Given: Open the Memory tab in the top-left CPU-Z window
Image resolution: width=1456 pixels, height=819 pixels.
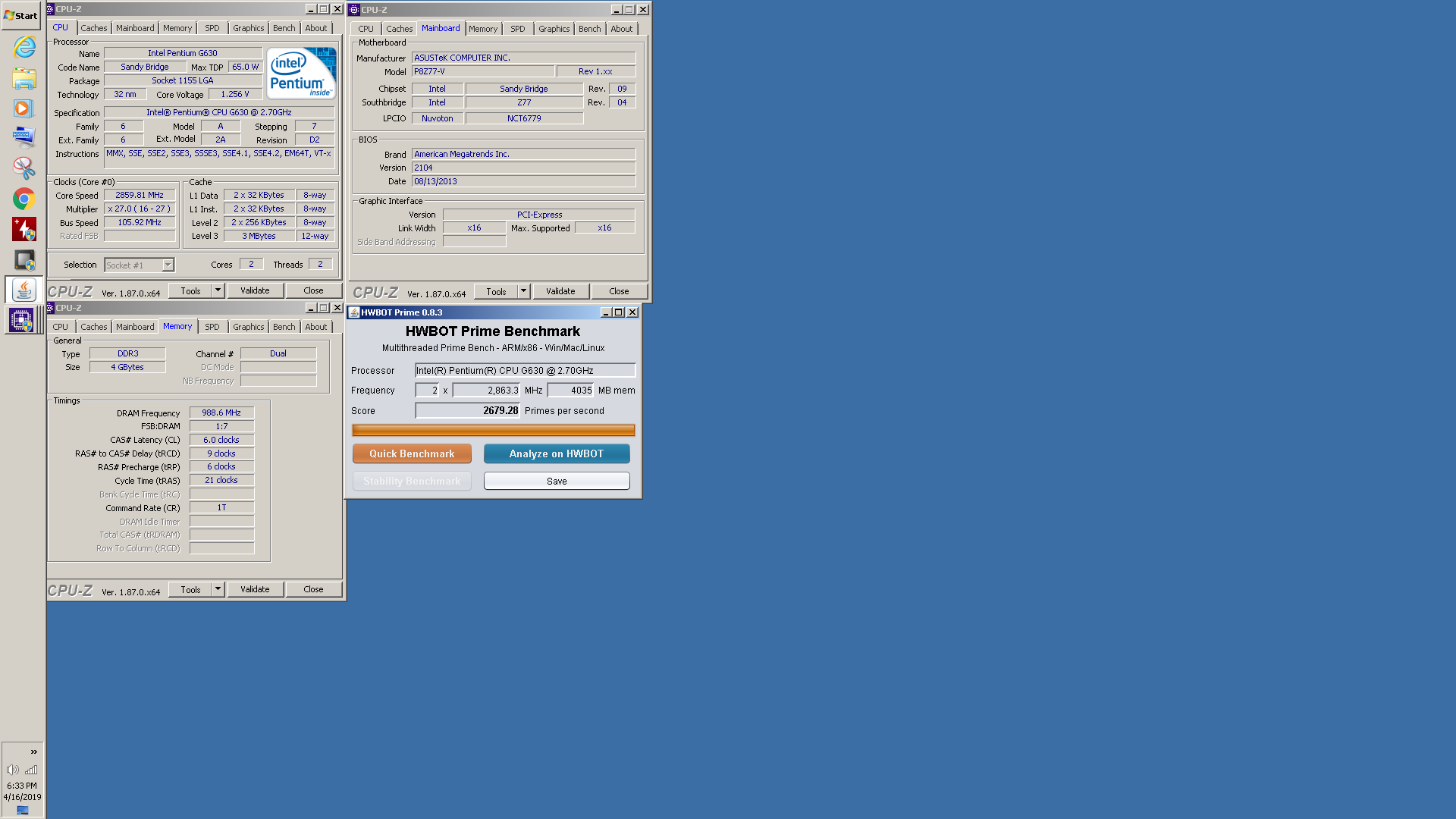Looking at the screenshot, I should (x=177, y=28).
